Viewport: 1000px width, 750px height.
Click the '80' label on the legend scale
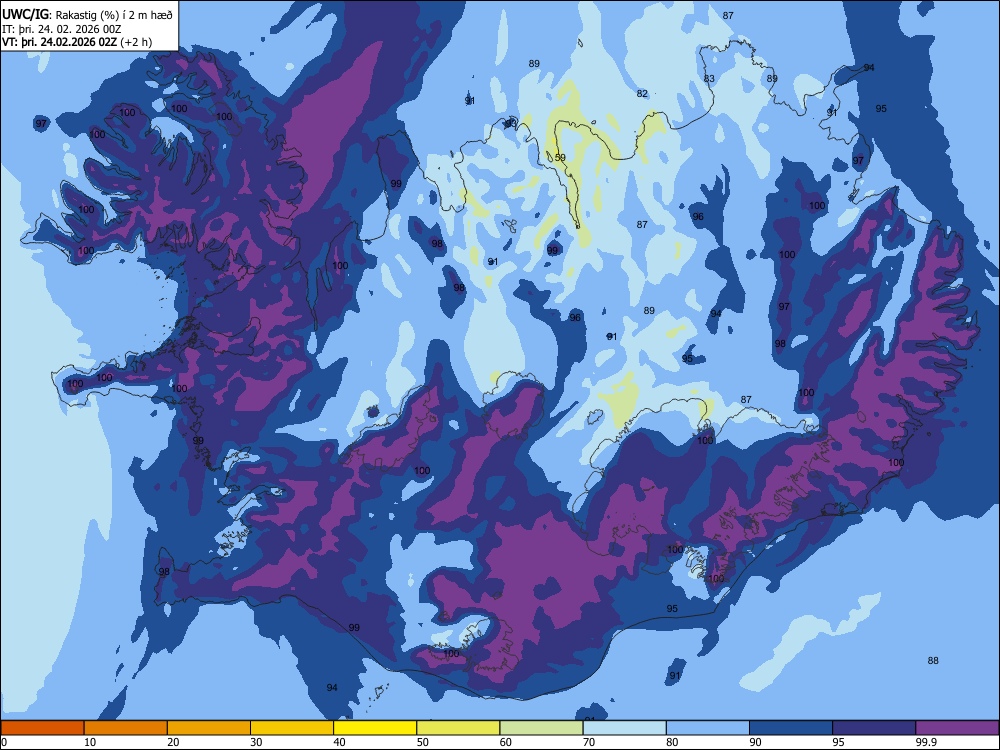672,742
